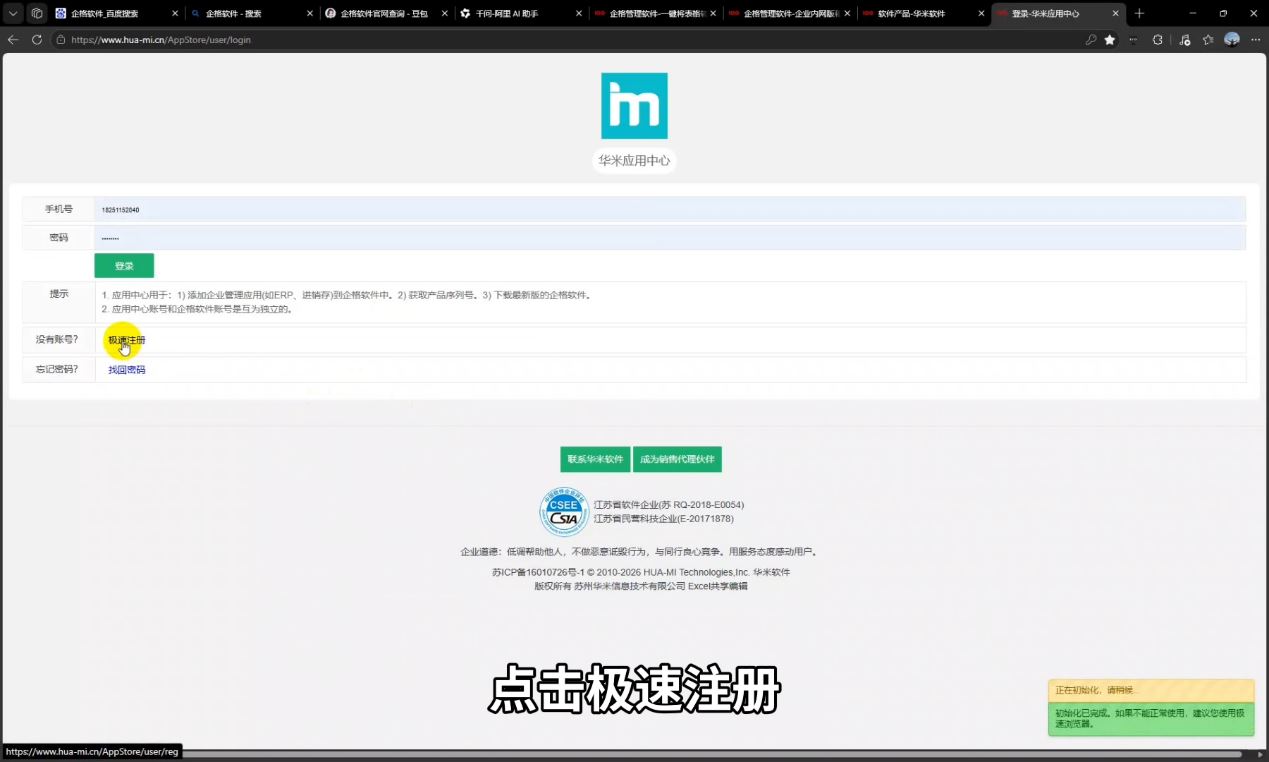Click the browser address bar URL
The width and height of the screenshot is (1269, 762).
(x=161, y=40)
